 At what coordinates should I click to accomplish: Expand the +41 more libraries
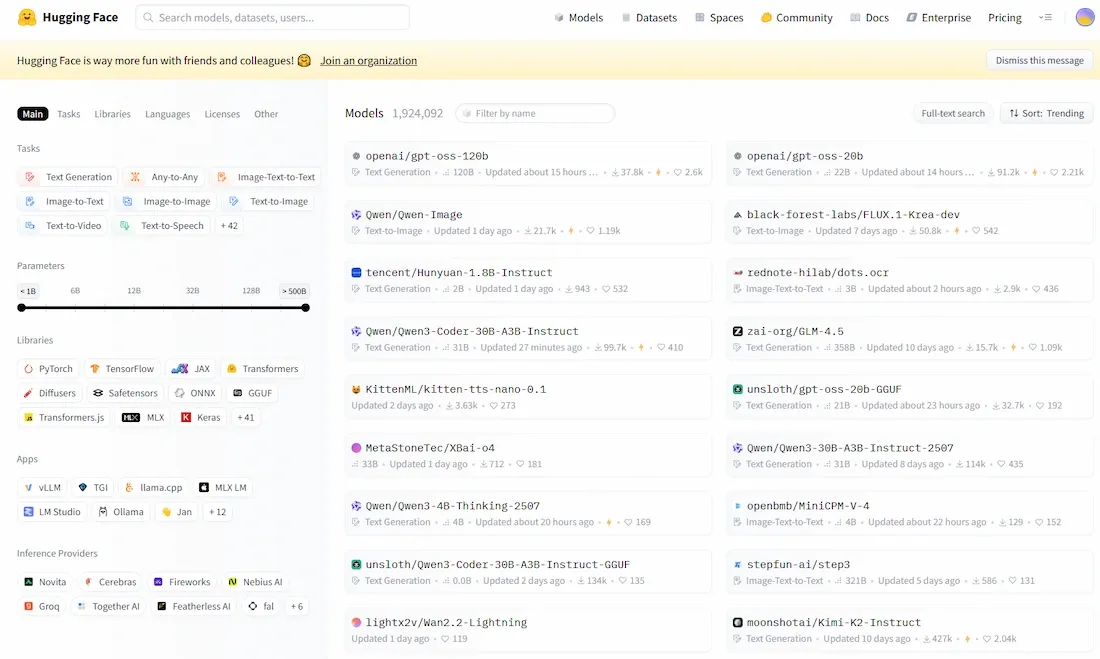pyautogui.click(x=246, y=417)
